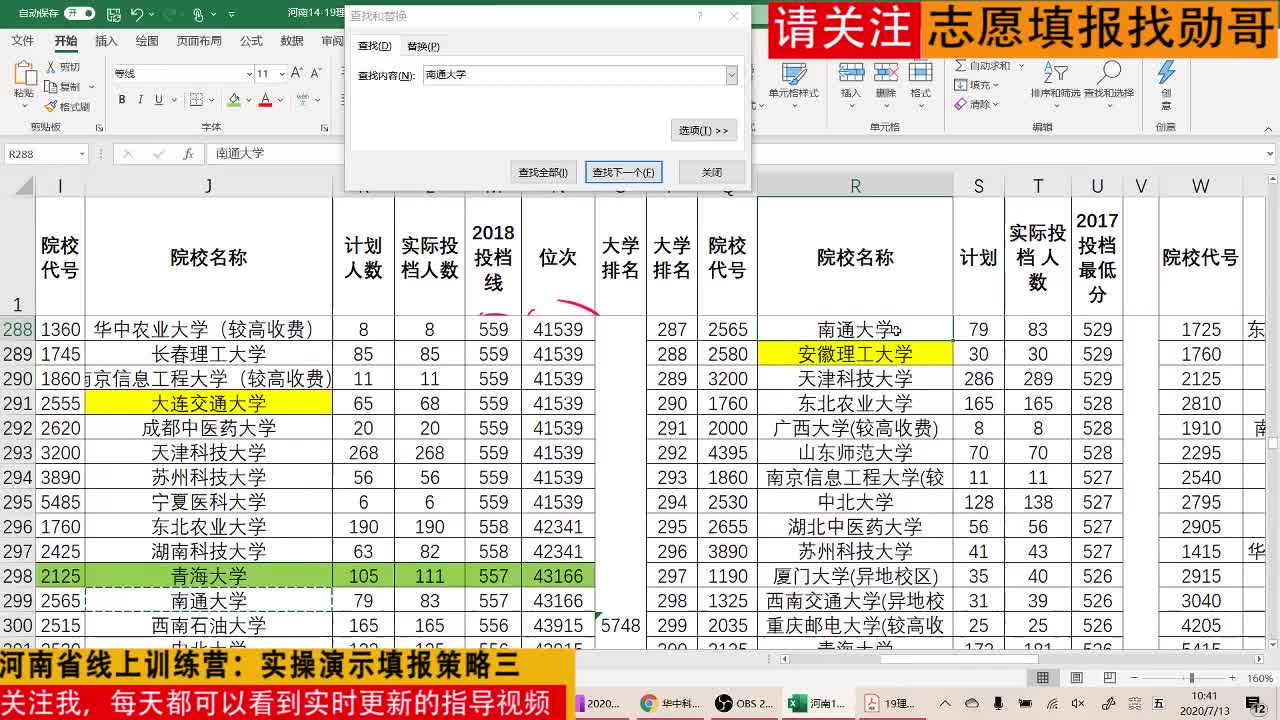Screen dimensions: 1280x720
Task: Switch to the 数据 ribbon tab
Action: click(x=292, y=41)
